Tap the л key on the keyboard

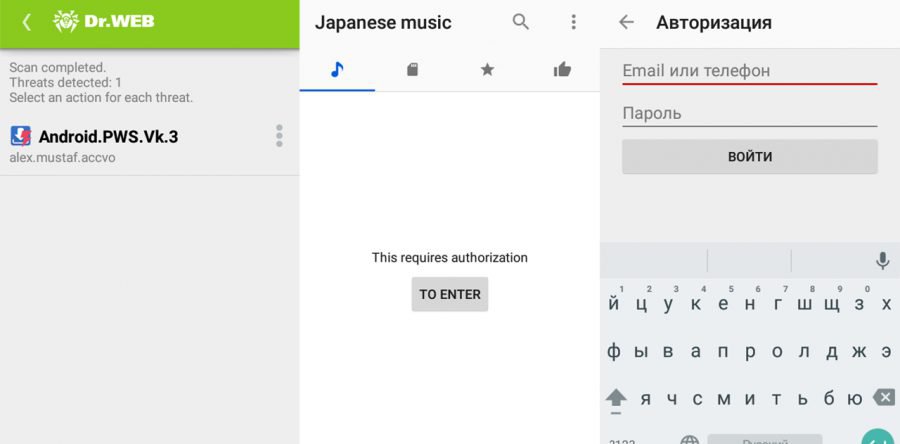click(x=804, y=352)
